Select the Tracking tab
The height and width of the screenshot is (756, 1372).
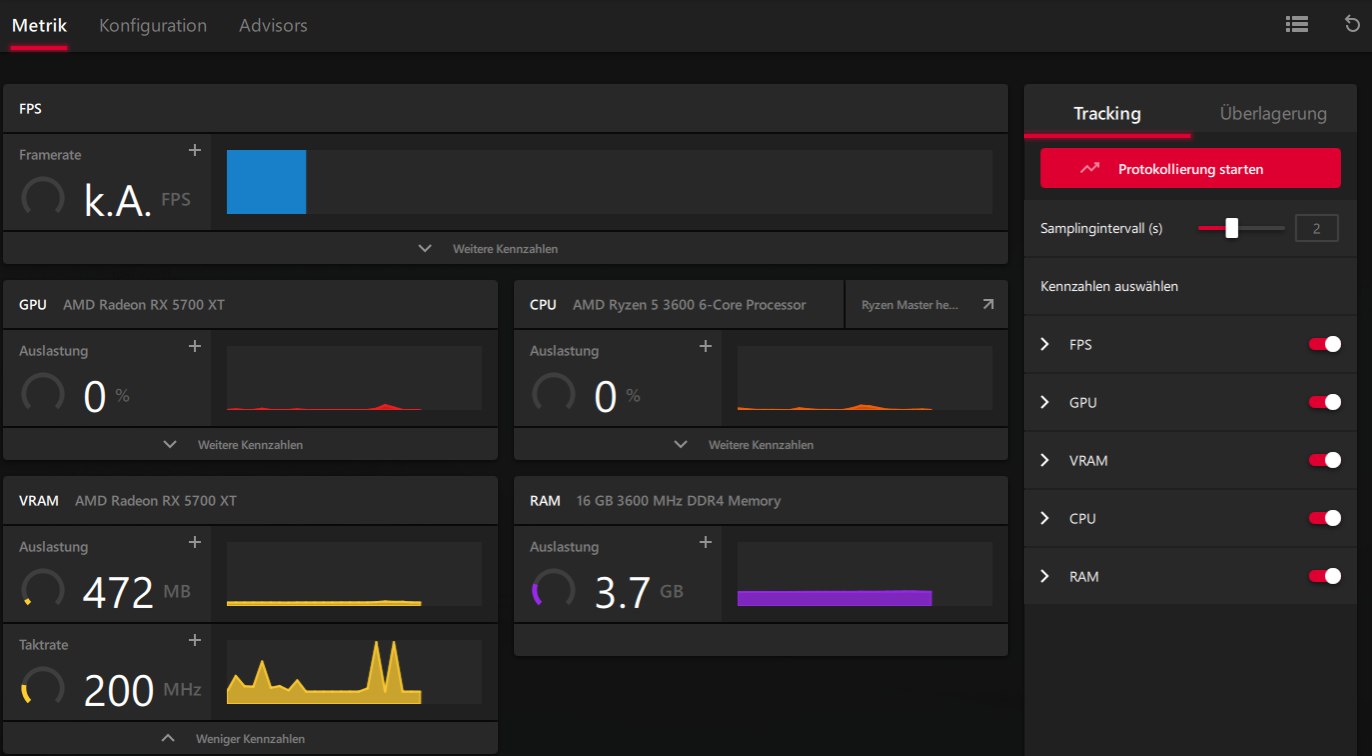1107,113
